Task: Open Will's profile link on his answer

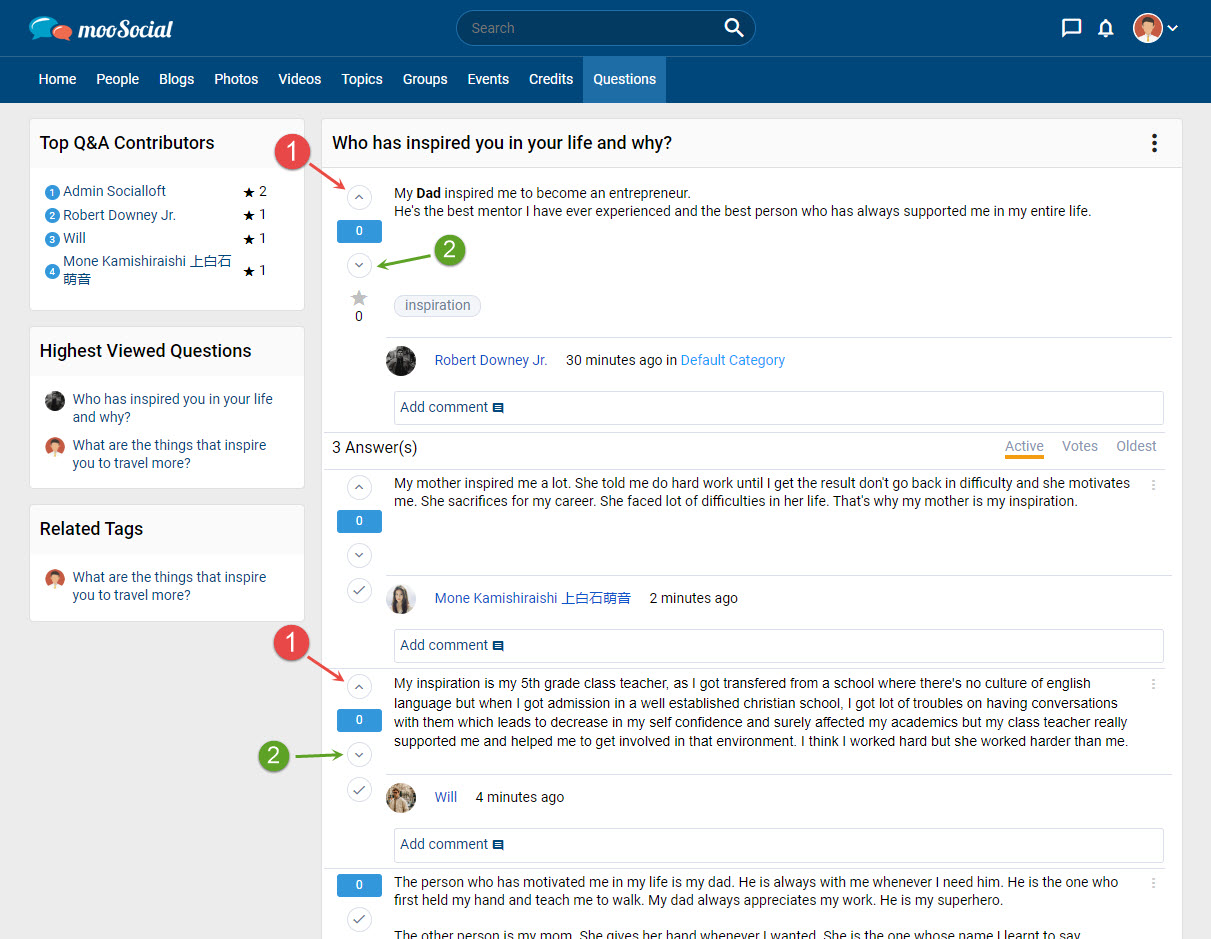Action: click(446, 798)
